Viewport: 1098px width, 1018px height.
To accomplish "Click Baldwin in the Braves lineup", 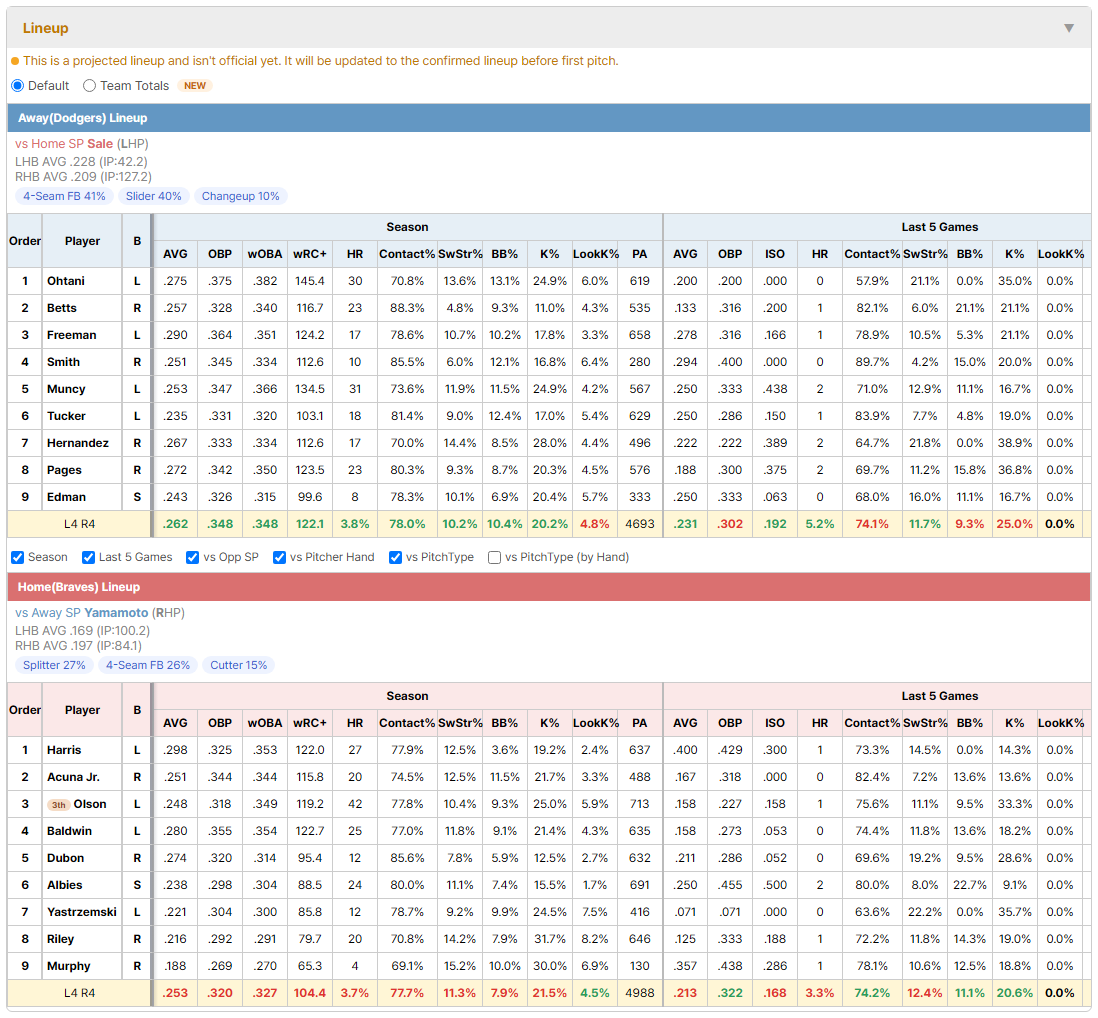I will click(69, 831).
